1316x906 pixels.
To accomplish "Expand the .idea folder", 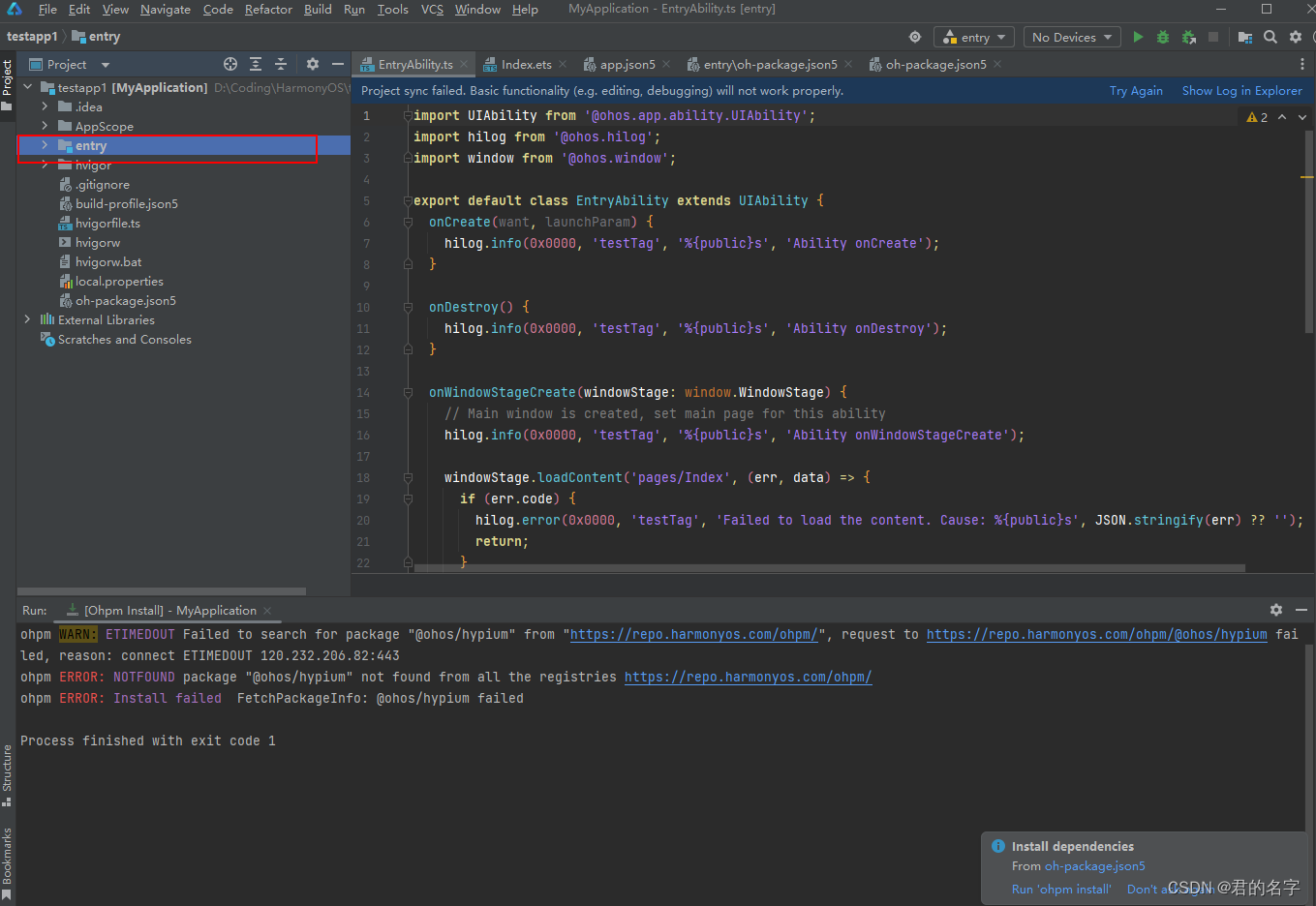I will pos(45,106).
